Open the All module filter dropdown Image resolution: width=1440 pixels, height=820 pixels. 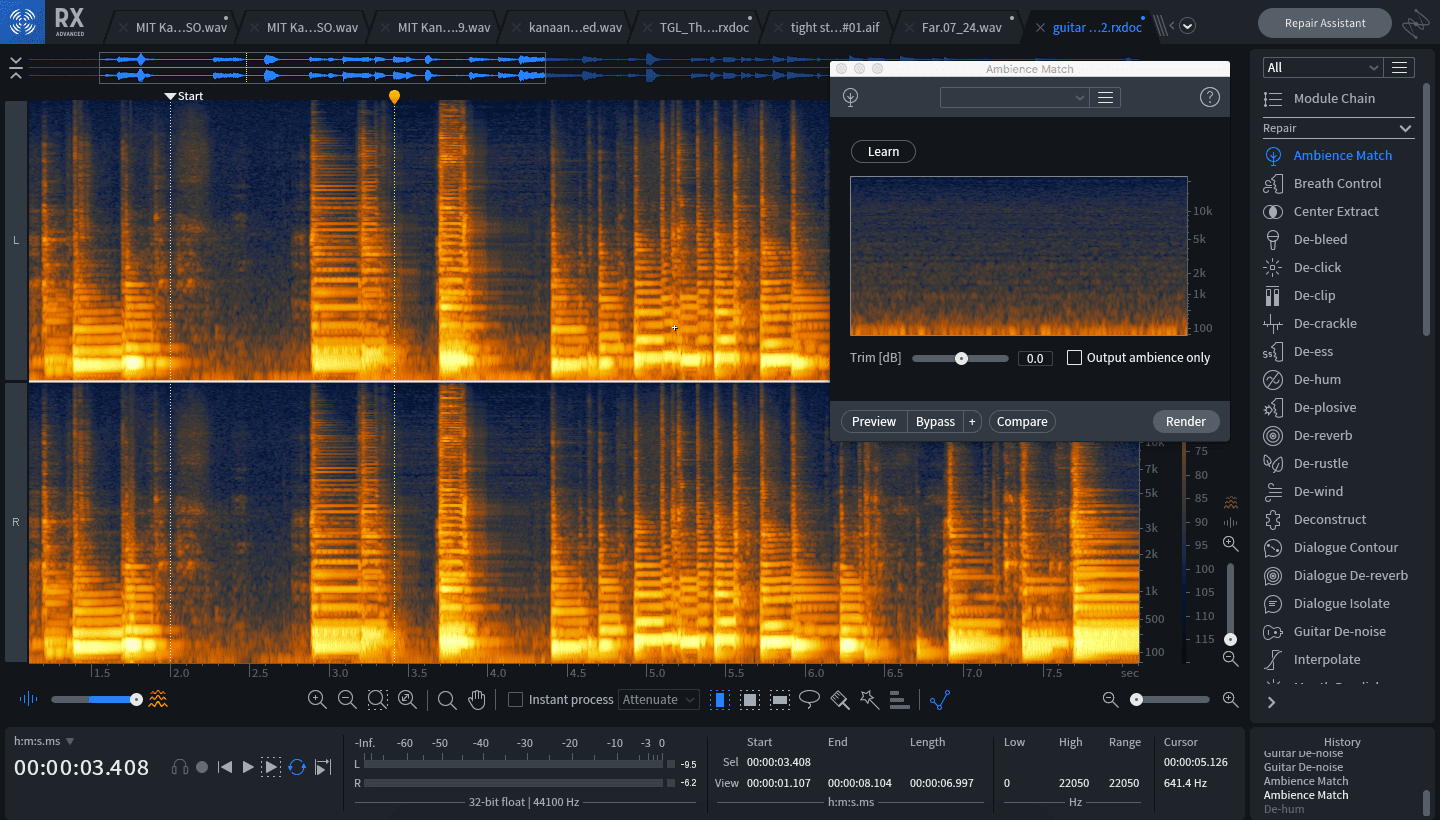coord(1322,67)
